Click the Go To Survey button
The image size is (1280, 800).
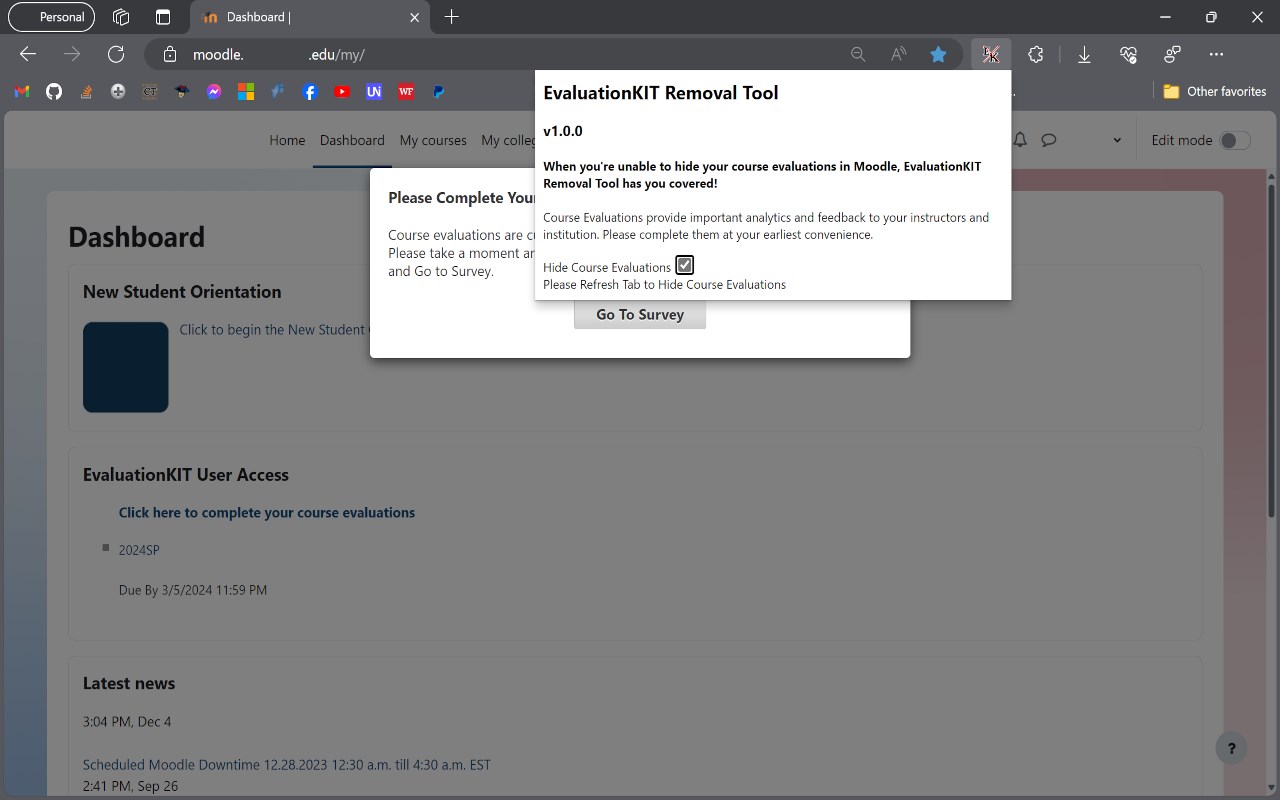pyautogui.click(x=640, y=314)
